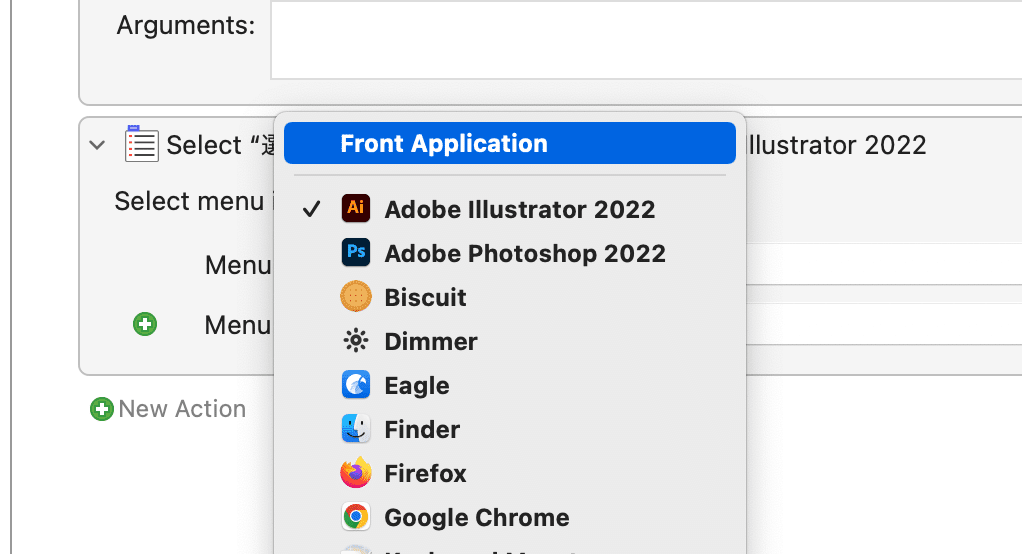The height and width of the screenshot is (554, 1022).
Task: Choose Finder in the application list
Action: click(510, 430)
